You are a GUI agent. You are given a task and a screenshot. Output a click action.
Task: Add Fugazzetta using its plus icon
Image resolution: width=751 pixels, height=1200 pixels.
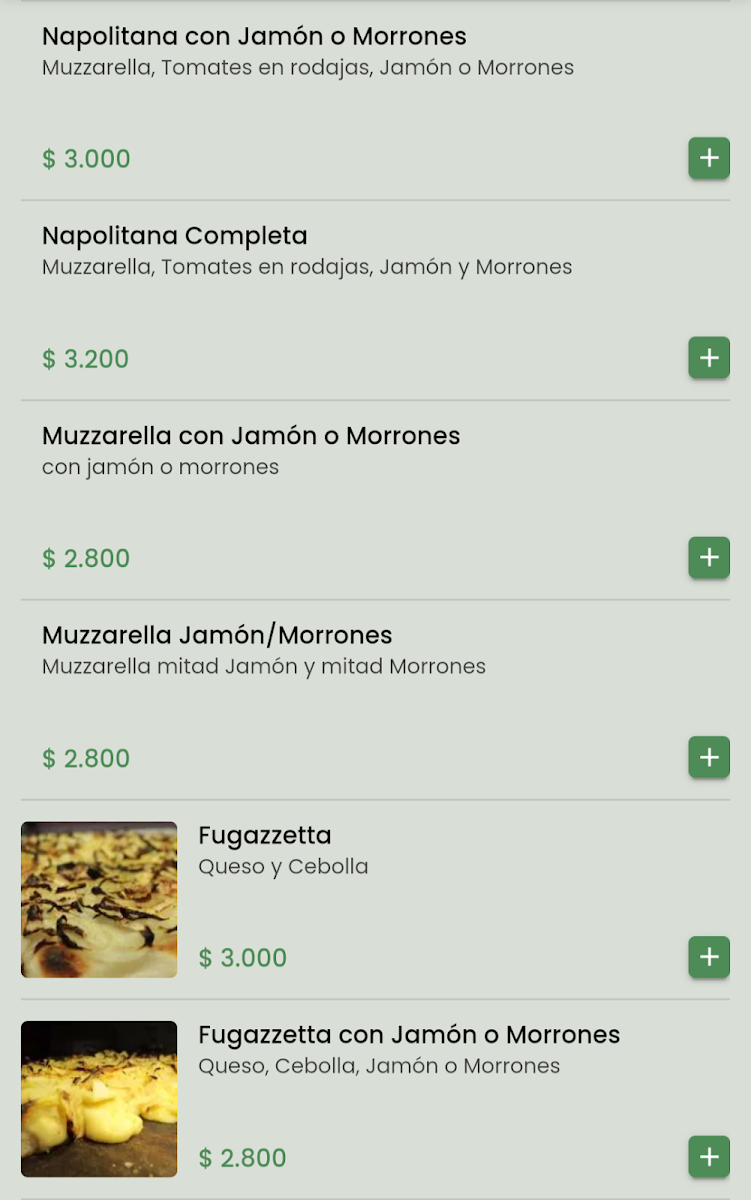[x=708, y=957]
